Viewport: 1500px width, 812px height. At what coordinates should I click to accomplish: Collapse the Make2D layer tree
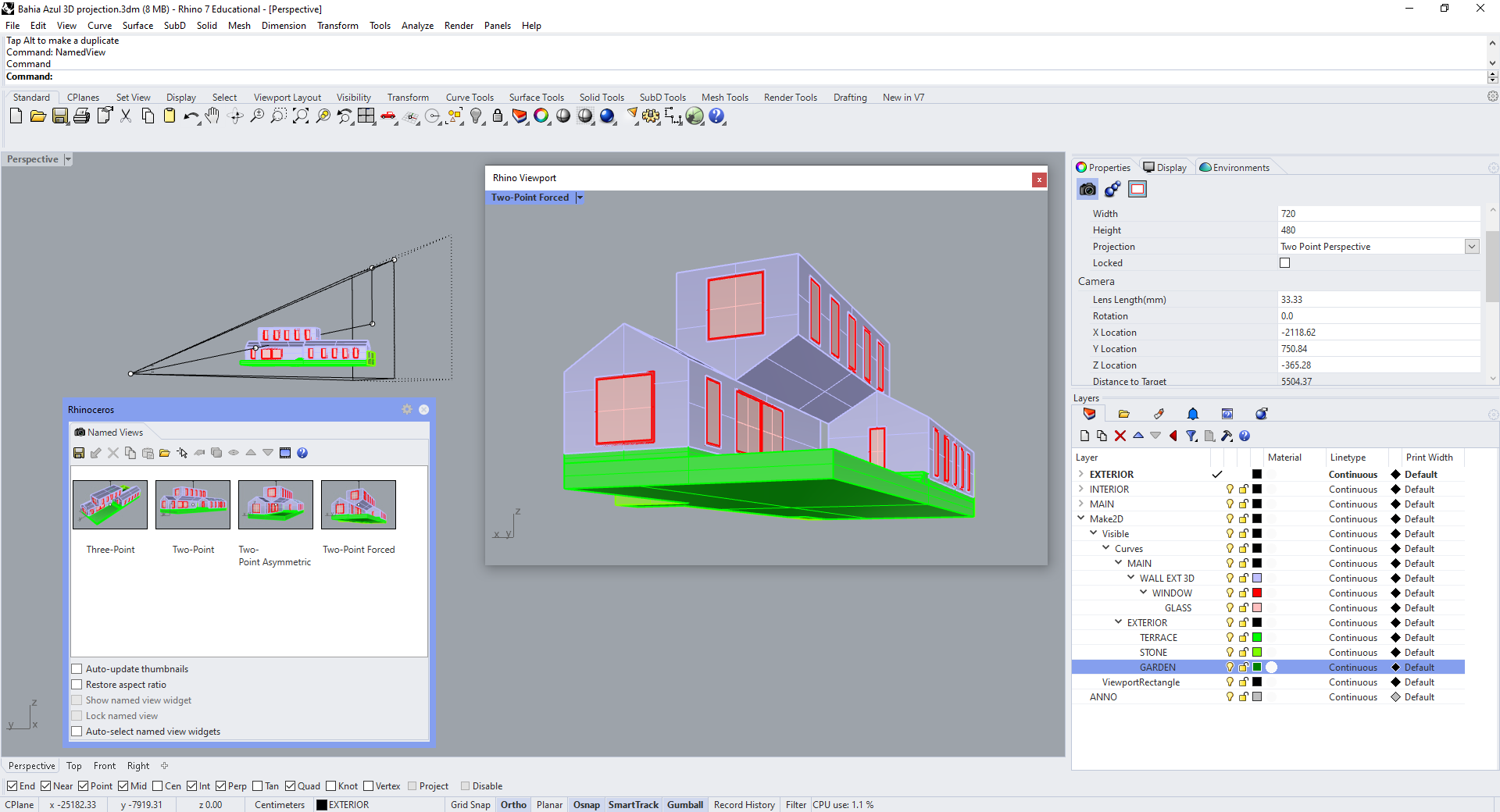click(1081, 518)
